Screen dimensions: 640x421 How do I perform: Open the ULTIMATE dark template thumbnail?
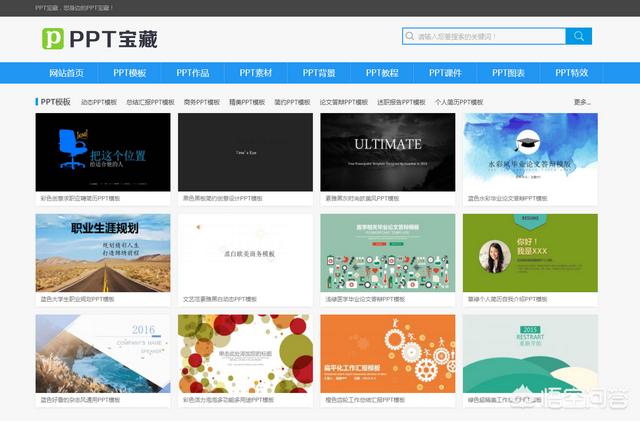pos(387,151)
